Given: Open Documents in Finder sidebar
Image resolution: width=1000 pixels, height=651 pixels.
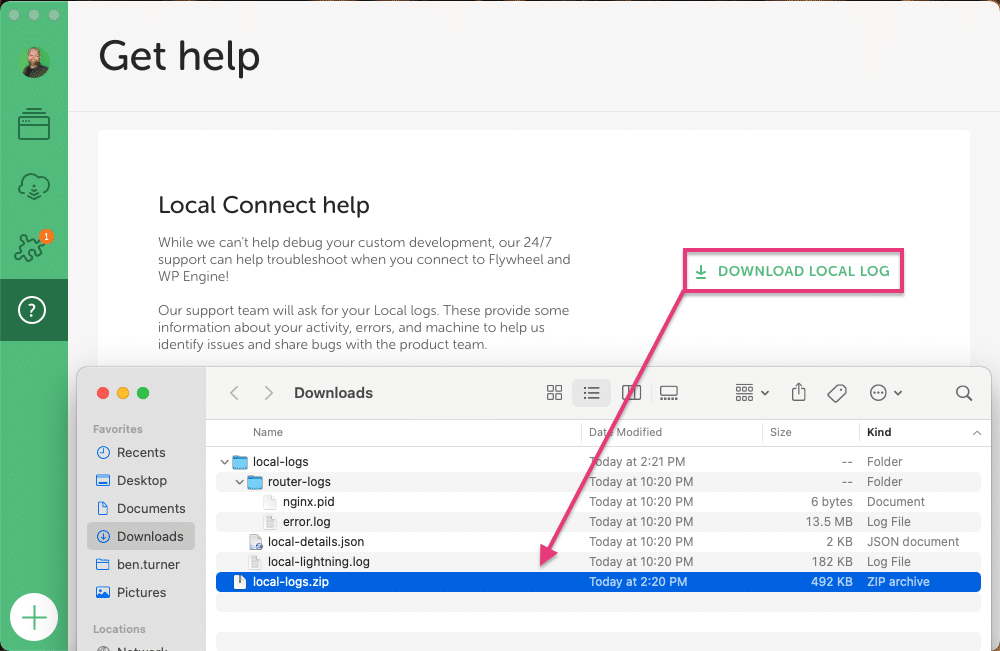Looking at the screenshot, I should (x=140, y=509).
